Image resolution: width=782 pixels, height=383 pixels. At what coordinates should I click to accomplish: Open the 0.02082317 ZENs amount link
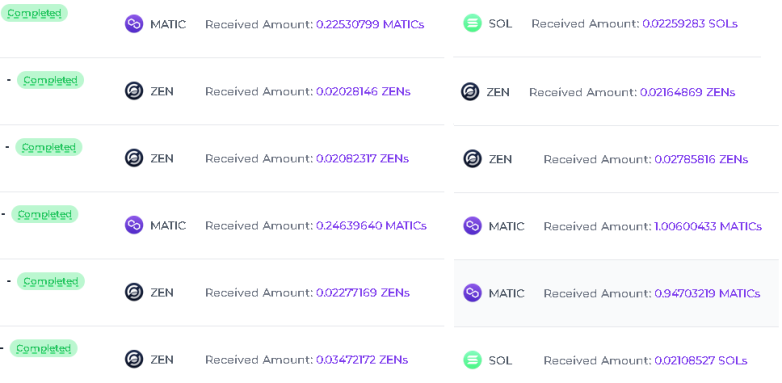click(362, 158)
